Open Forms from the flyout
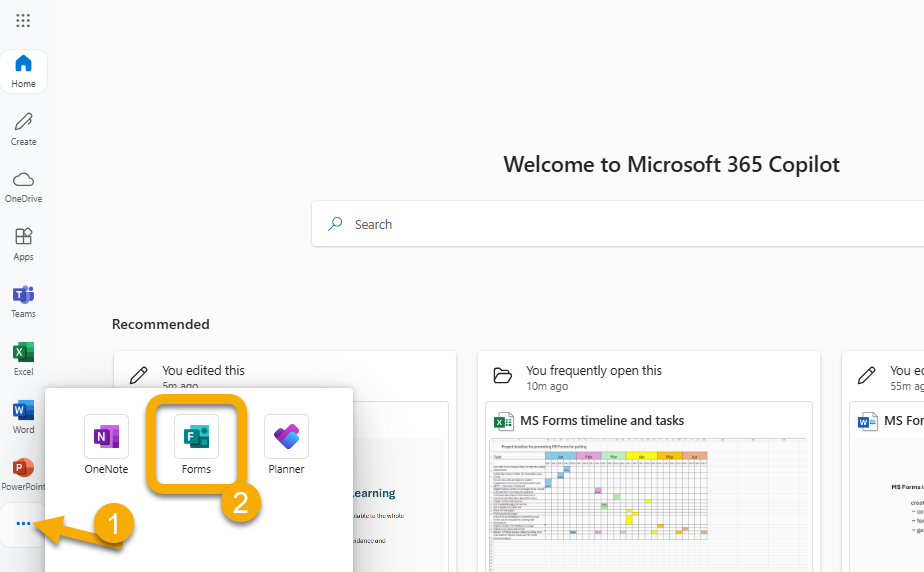Viewport: 924px width, 572px height. 196,444
